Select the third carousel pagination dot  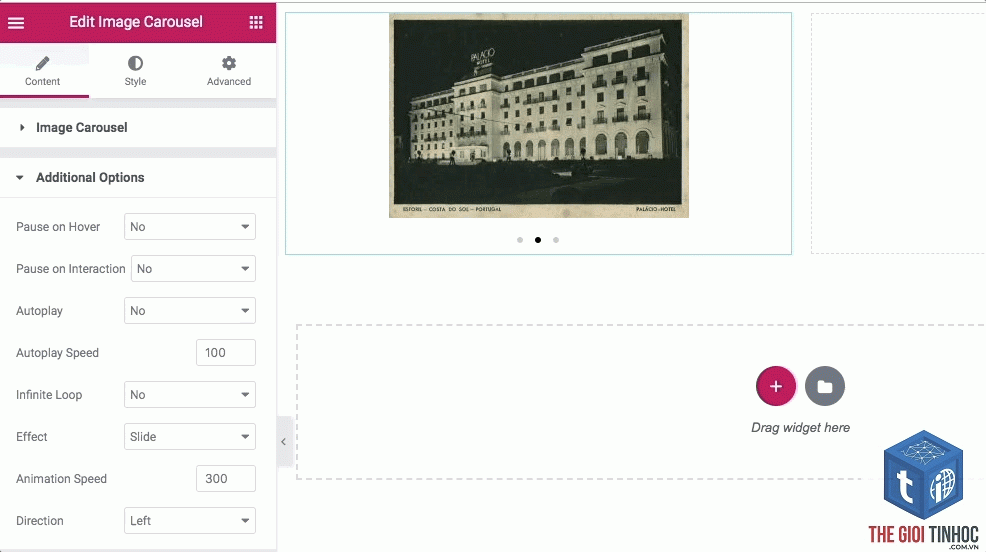(556, 240)
